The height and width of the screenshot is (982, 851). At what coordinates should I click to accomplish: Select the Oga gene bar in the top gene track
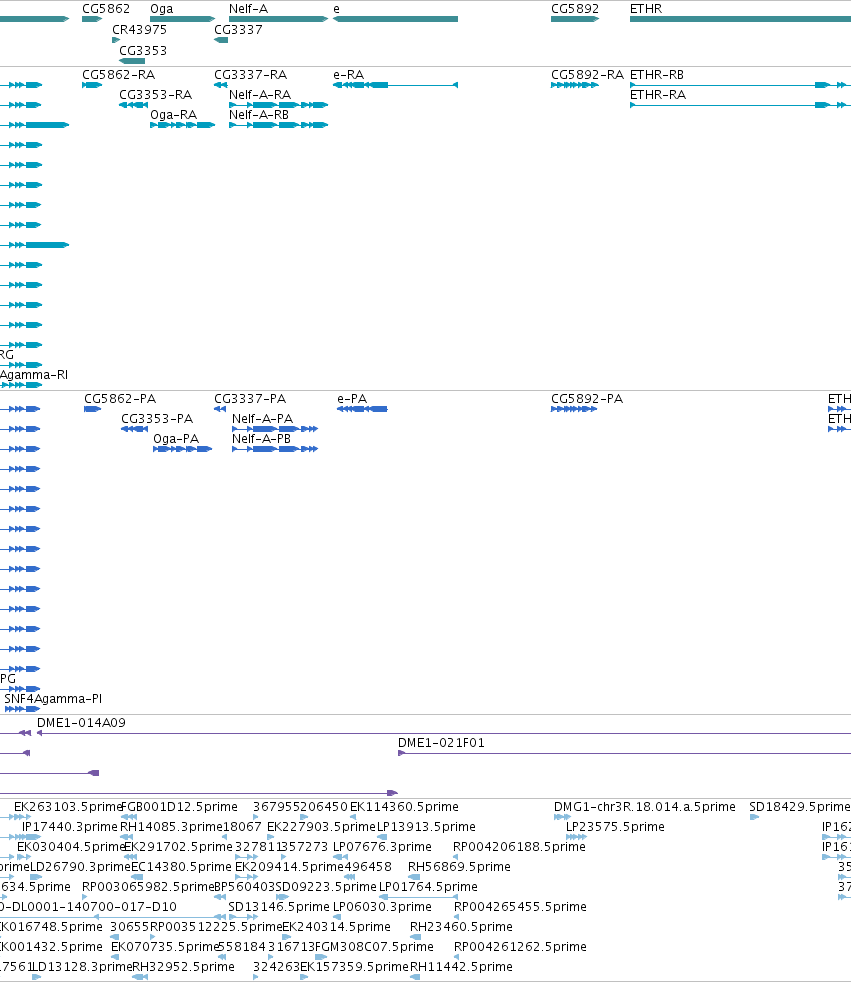tap(182, 19)
